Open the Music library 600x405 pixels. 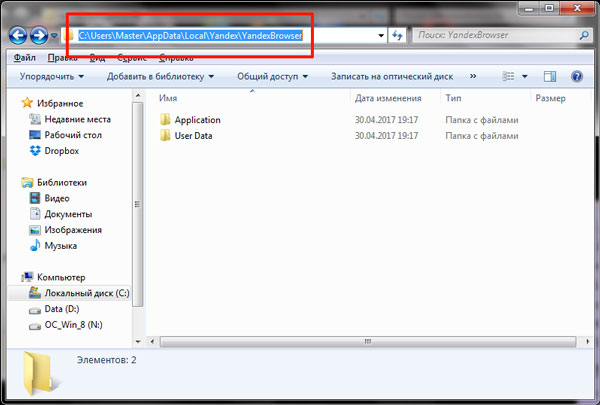(x=60, y=245)
